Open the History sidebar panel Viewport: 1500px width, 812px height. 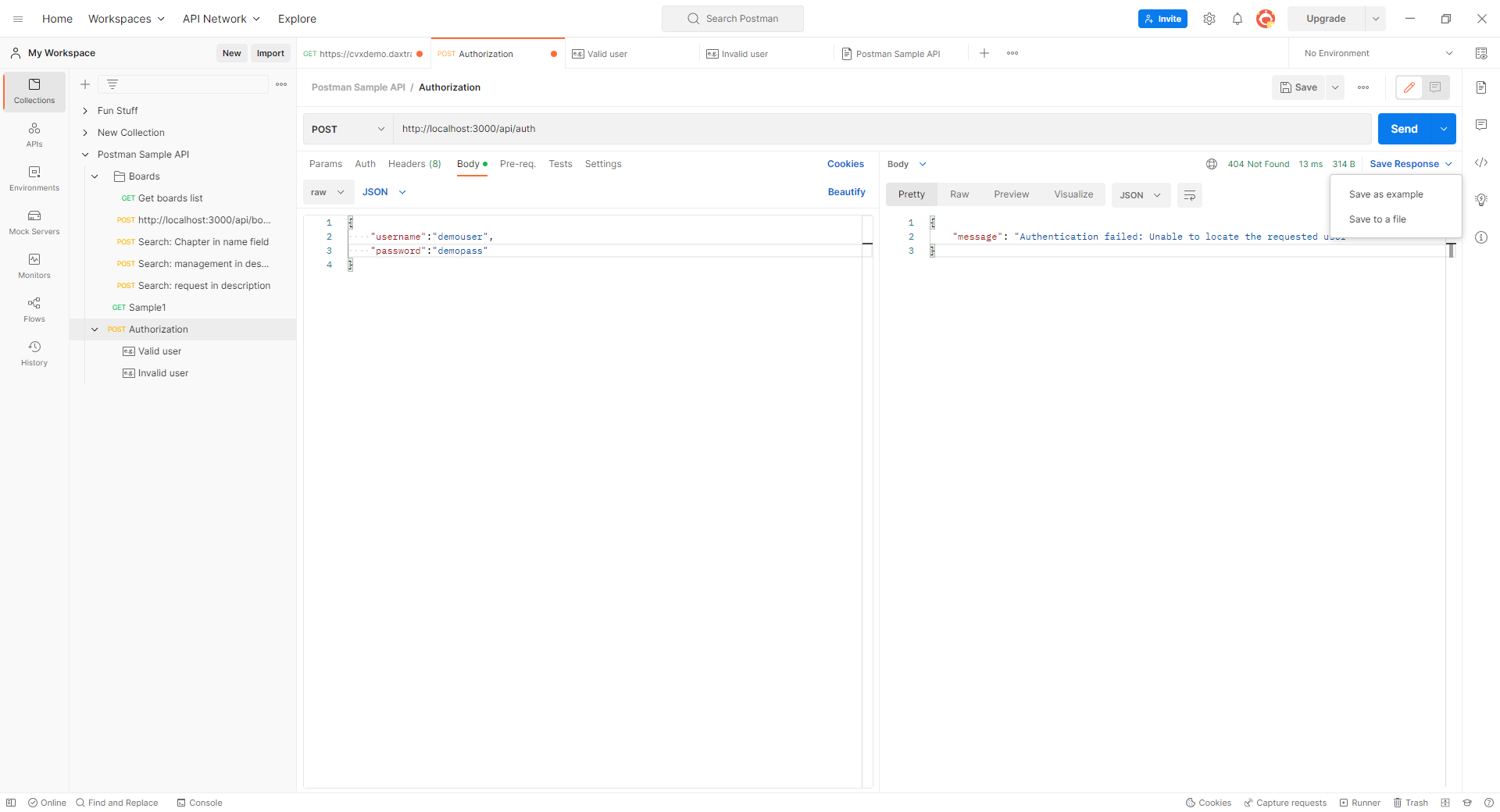[34, 354]
